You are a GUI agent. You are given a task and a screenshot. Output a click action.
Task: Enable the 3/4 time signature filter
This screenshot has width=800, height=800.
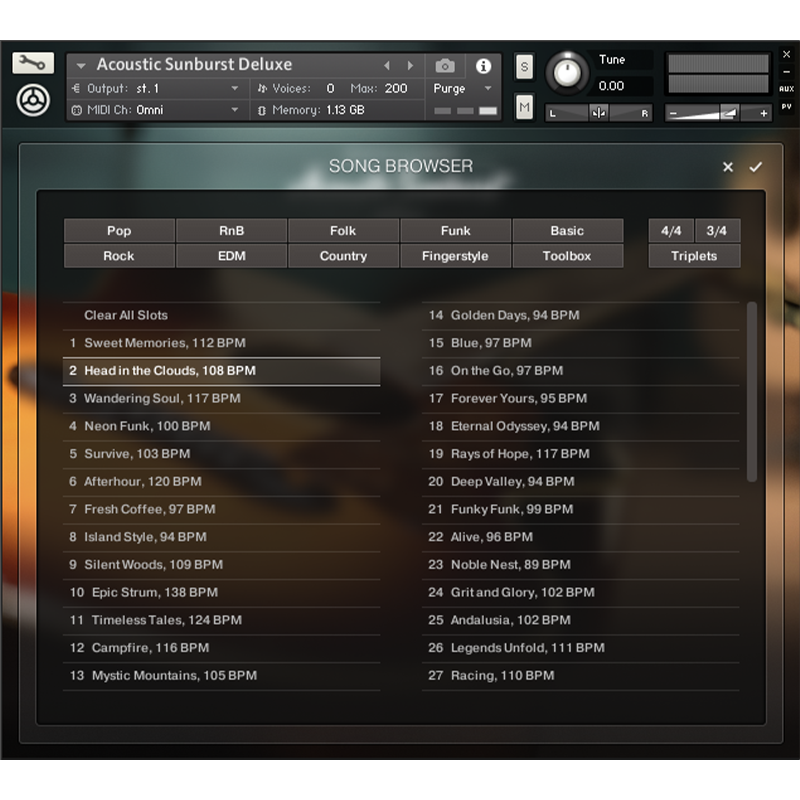(717, 231)
